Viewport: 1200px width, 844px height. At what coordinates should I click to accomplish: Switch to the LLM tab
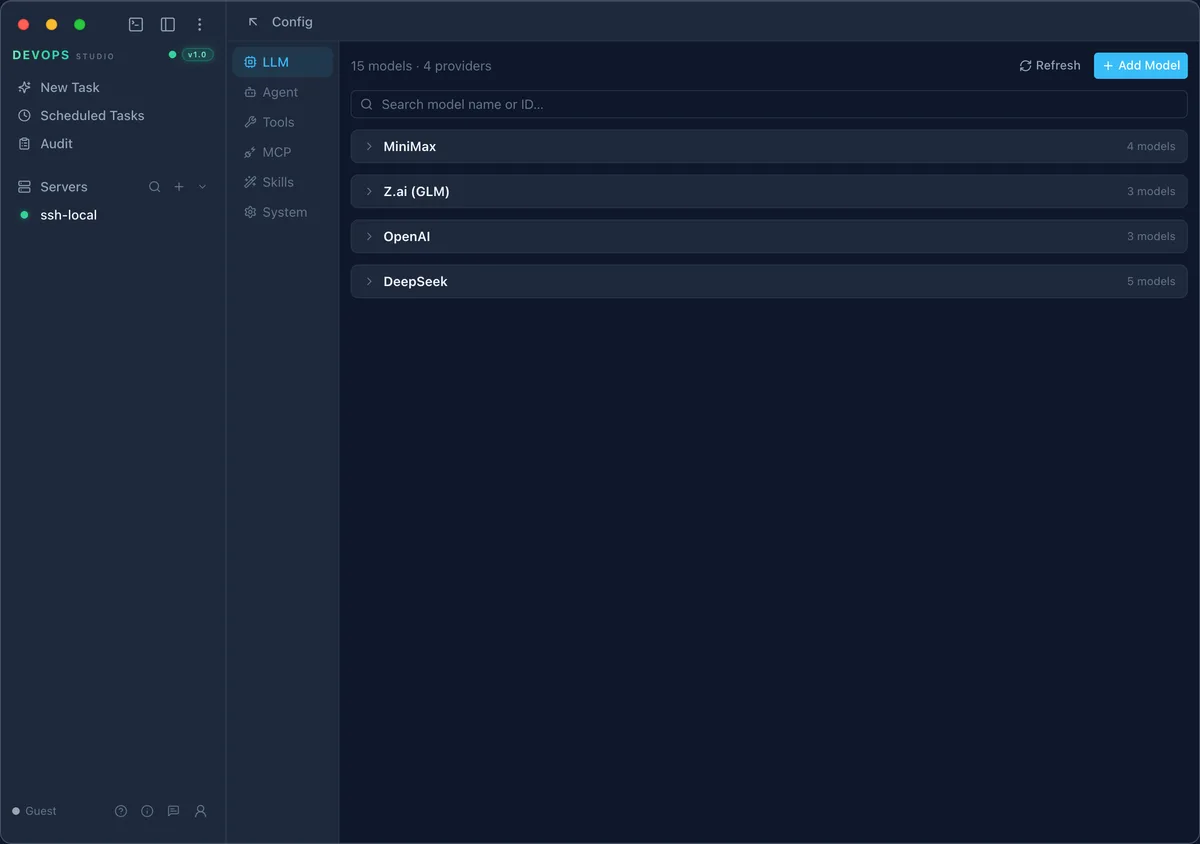[283, 62]
